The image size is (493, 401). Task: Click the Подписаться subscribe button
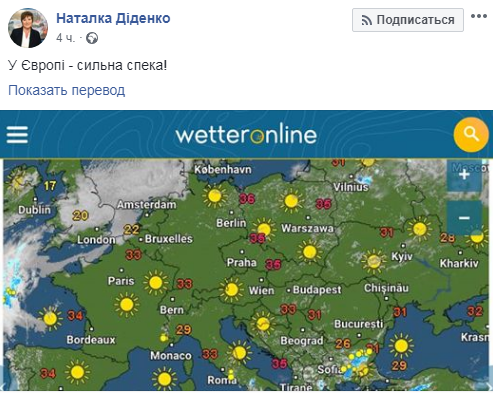coord(408,20)
